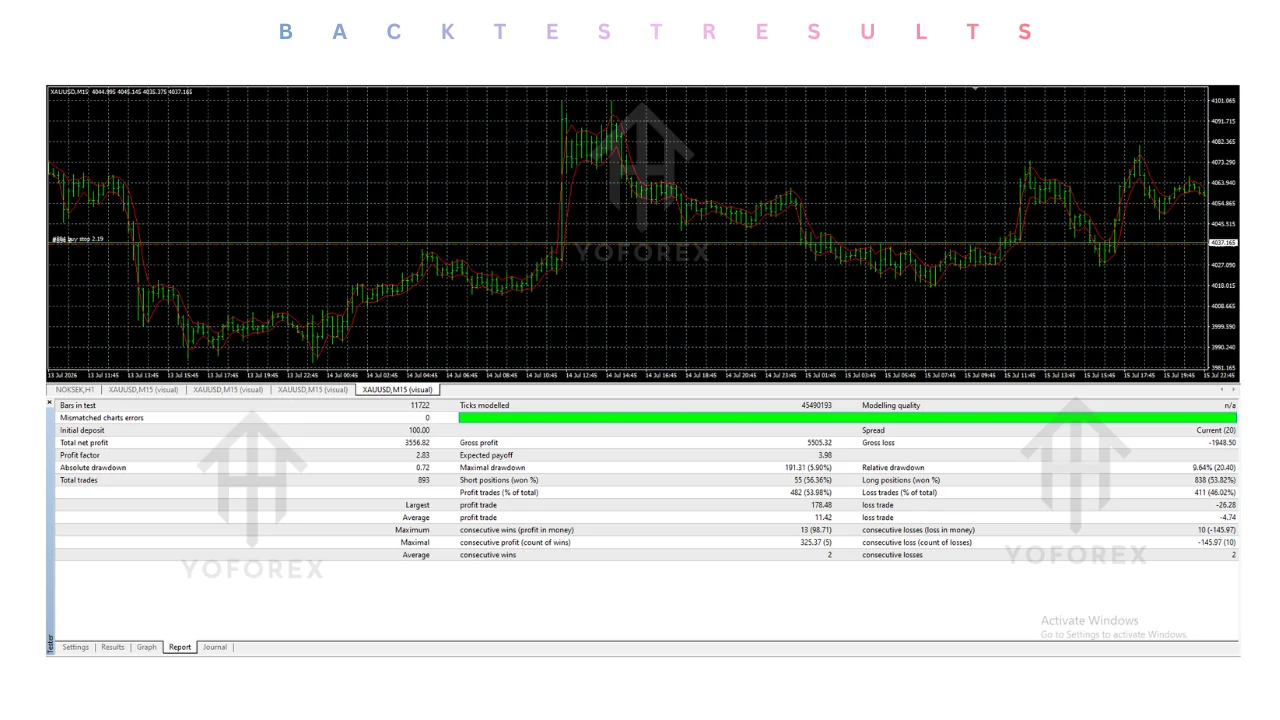Click the Maximal drawdown value 191.31 (5.90%)

[x=806, y=468]
